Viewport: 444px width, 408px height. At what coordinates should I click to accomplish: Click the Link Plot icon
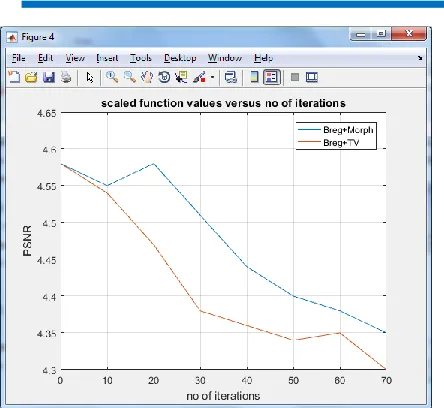pyautogui.click(x=231, y=77)
